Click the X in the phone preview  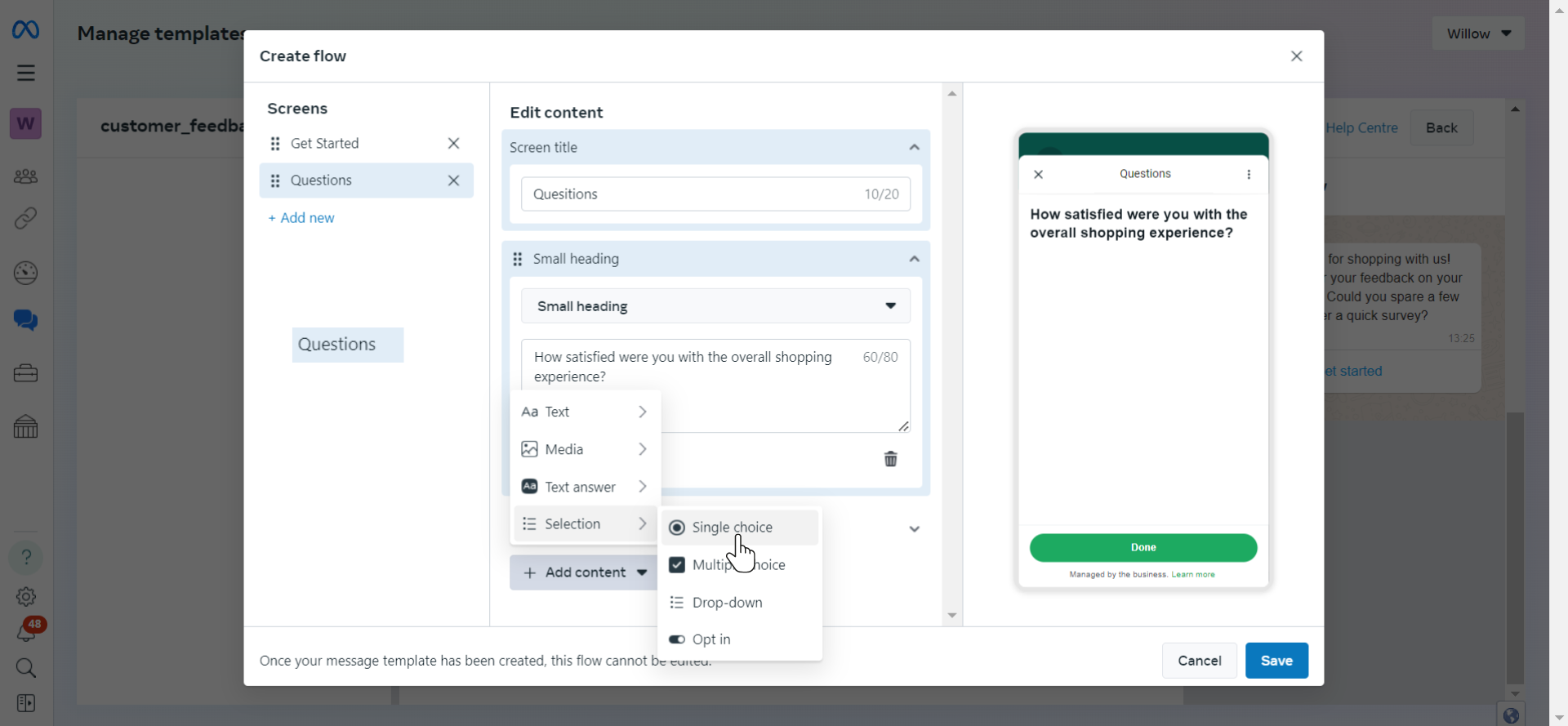(x=1039, y=175)
